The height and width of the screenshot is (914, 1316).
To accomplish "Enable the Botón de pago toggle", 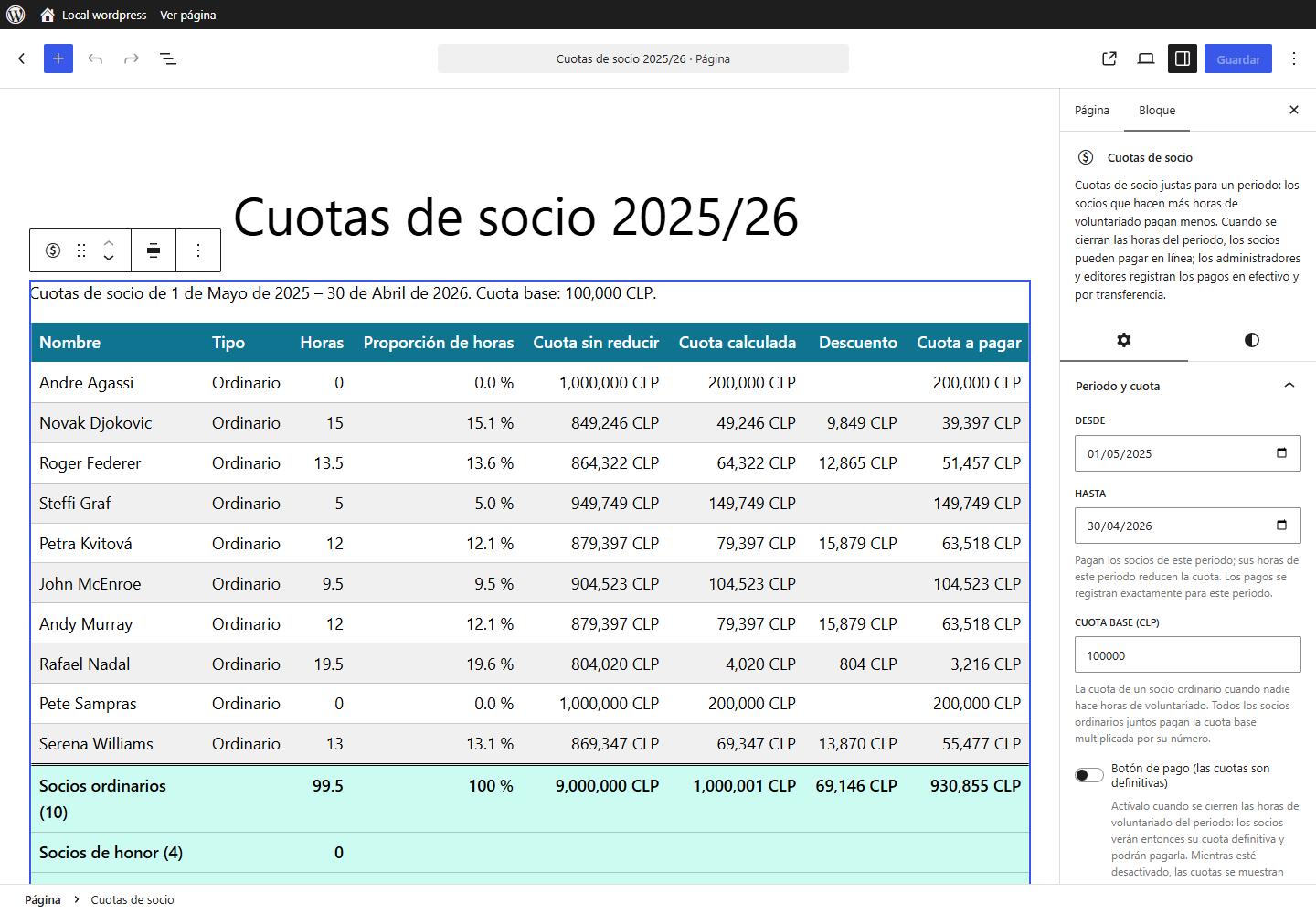I will [x=1089, y=775].
